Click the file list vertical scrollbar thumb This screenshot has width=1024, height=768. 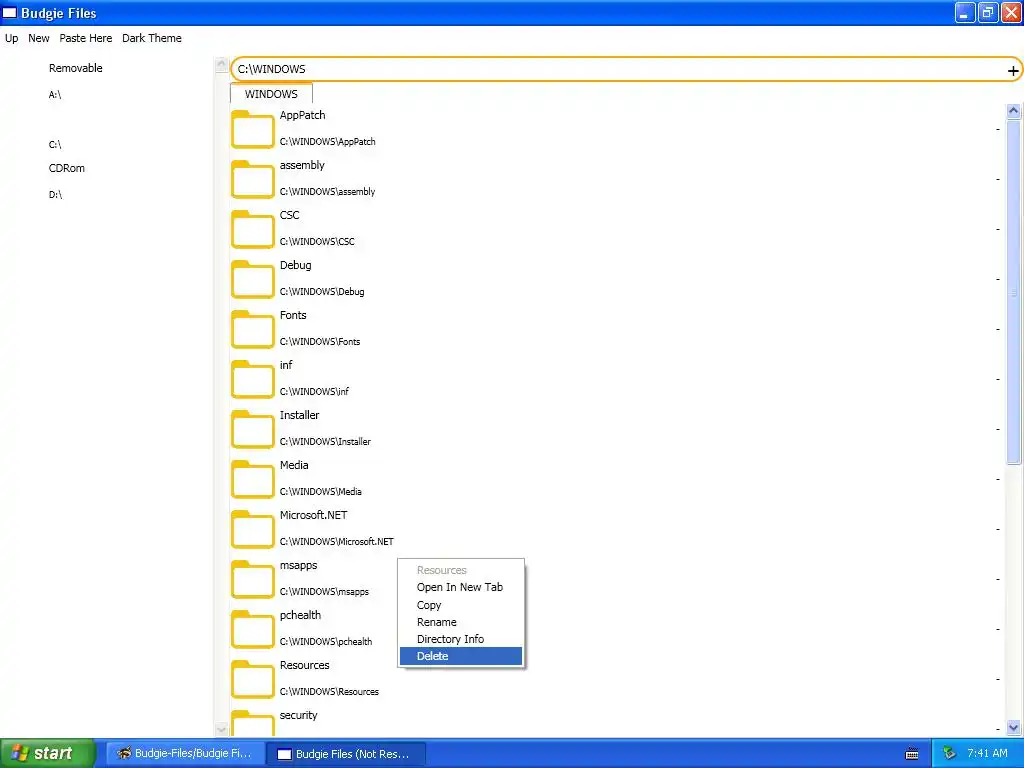point(1014,292)
